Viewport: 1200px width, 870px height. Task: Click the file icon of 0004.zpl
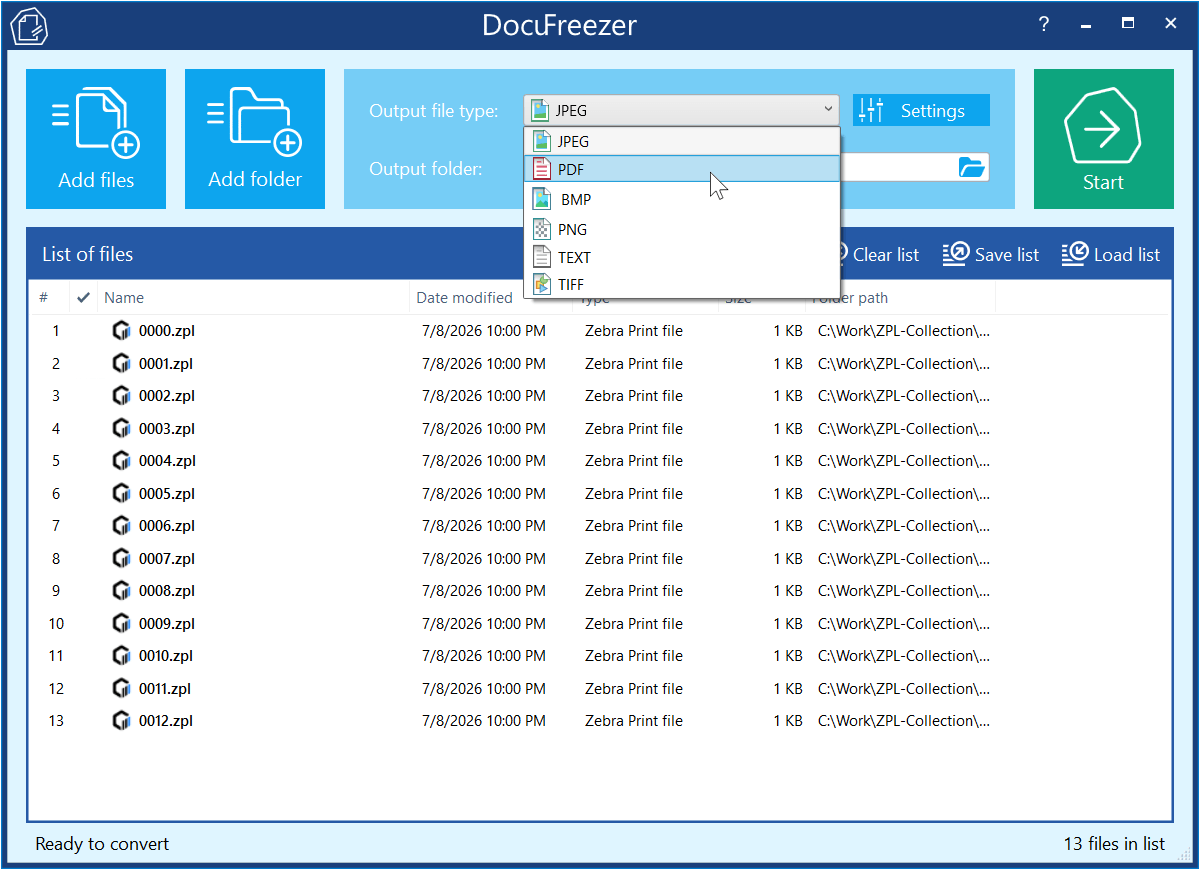click(122, 460)
